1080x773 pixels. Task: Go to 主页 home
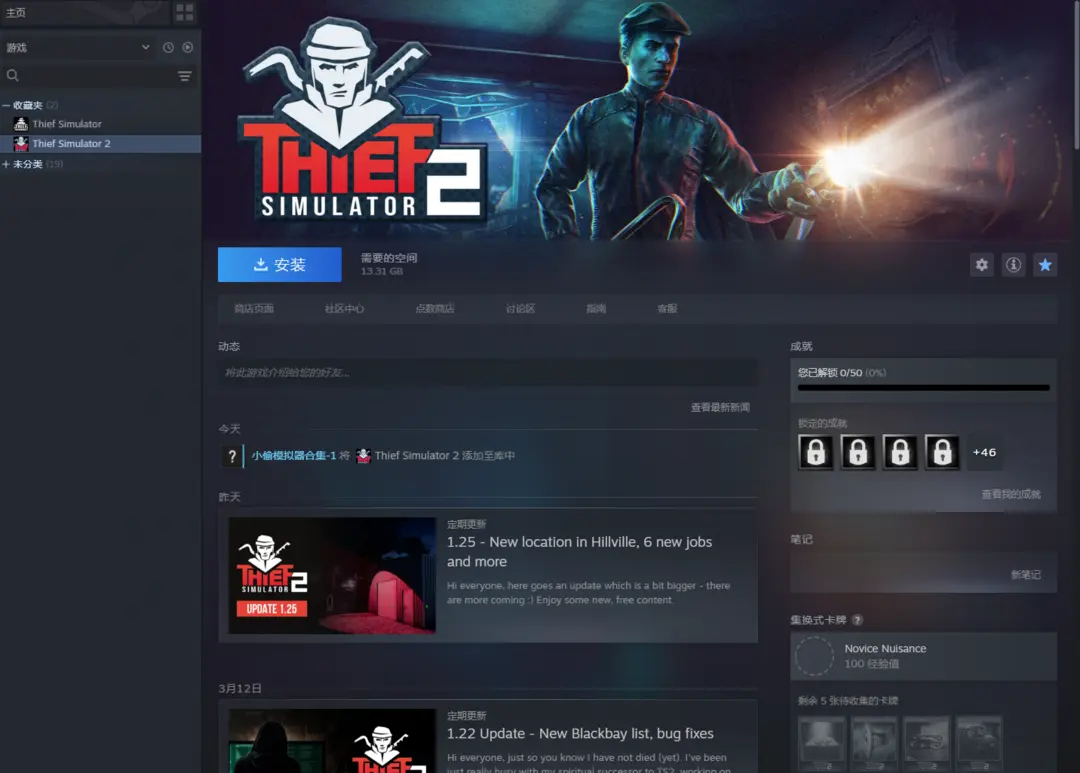[16, 12]
